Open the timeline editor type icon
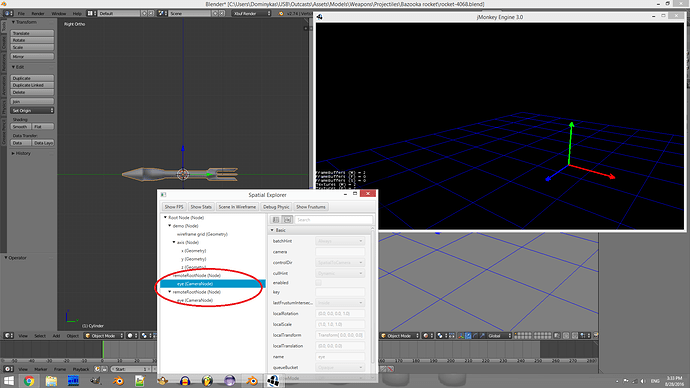 click(8, 369)
